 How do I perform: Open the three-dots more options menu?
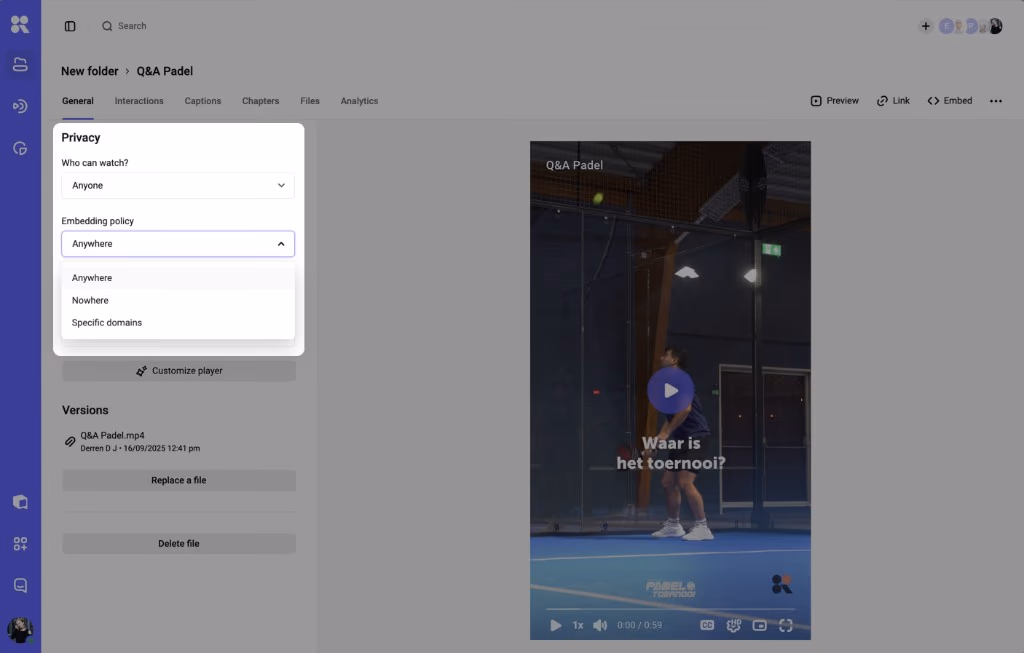995,101
